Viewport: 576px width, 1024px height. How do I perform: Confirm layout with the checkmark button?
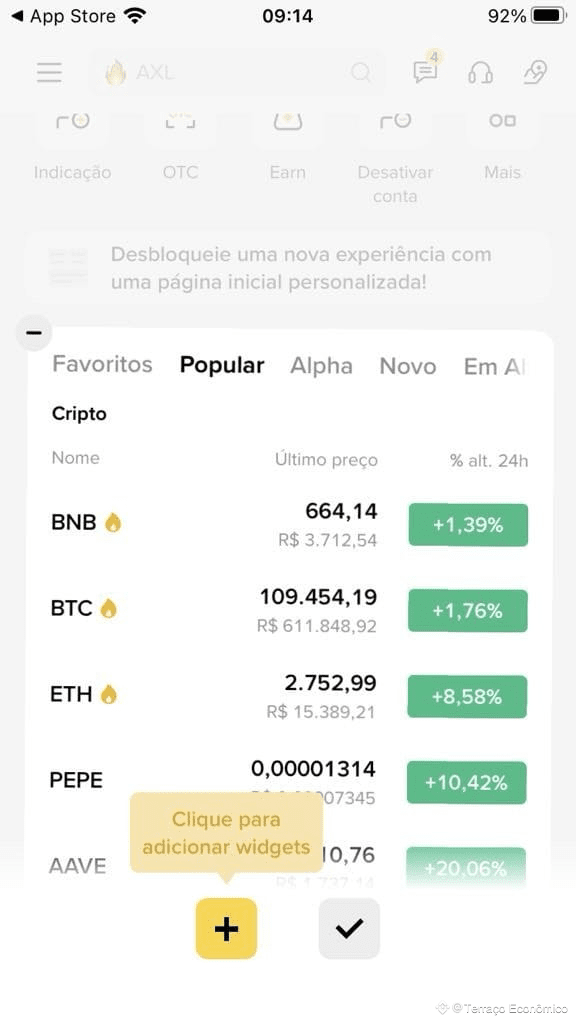[x=349, y=928]
